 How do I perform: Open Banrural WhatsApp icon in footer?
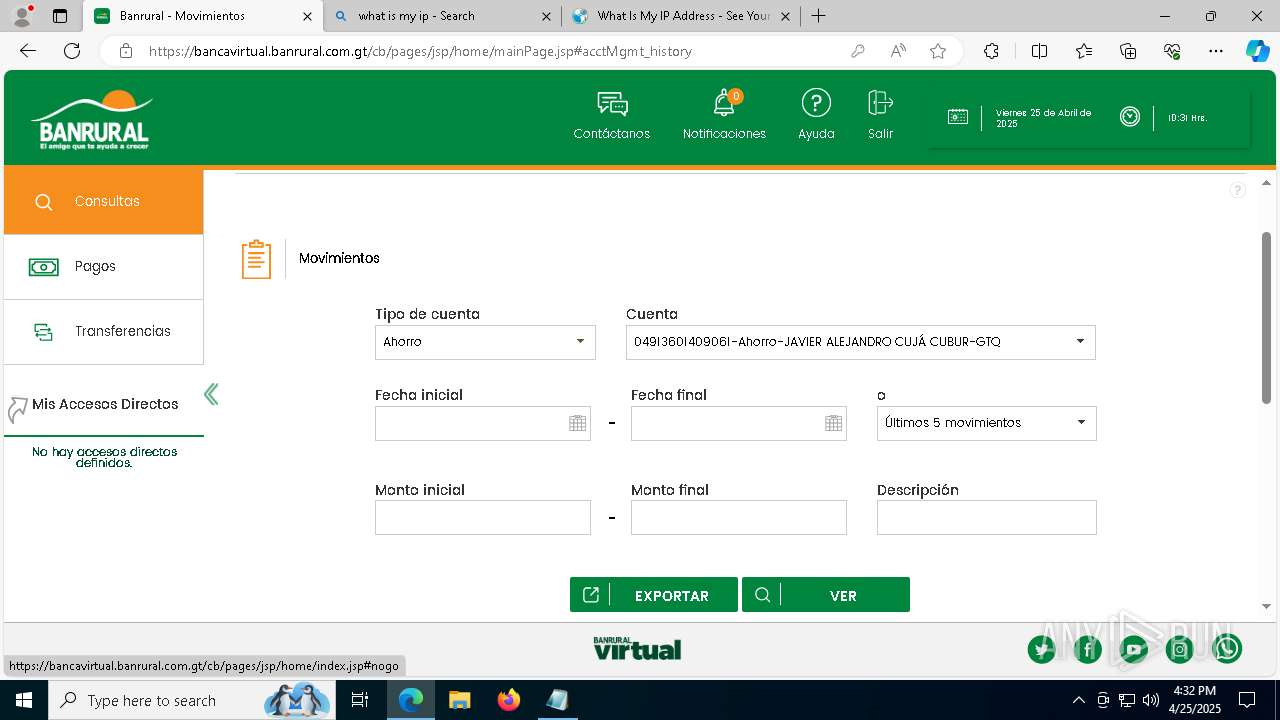pyautogui.click(x=1227, y=649)
